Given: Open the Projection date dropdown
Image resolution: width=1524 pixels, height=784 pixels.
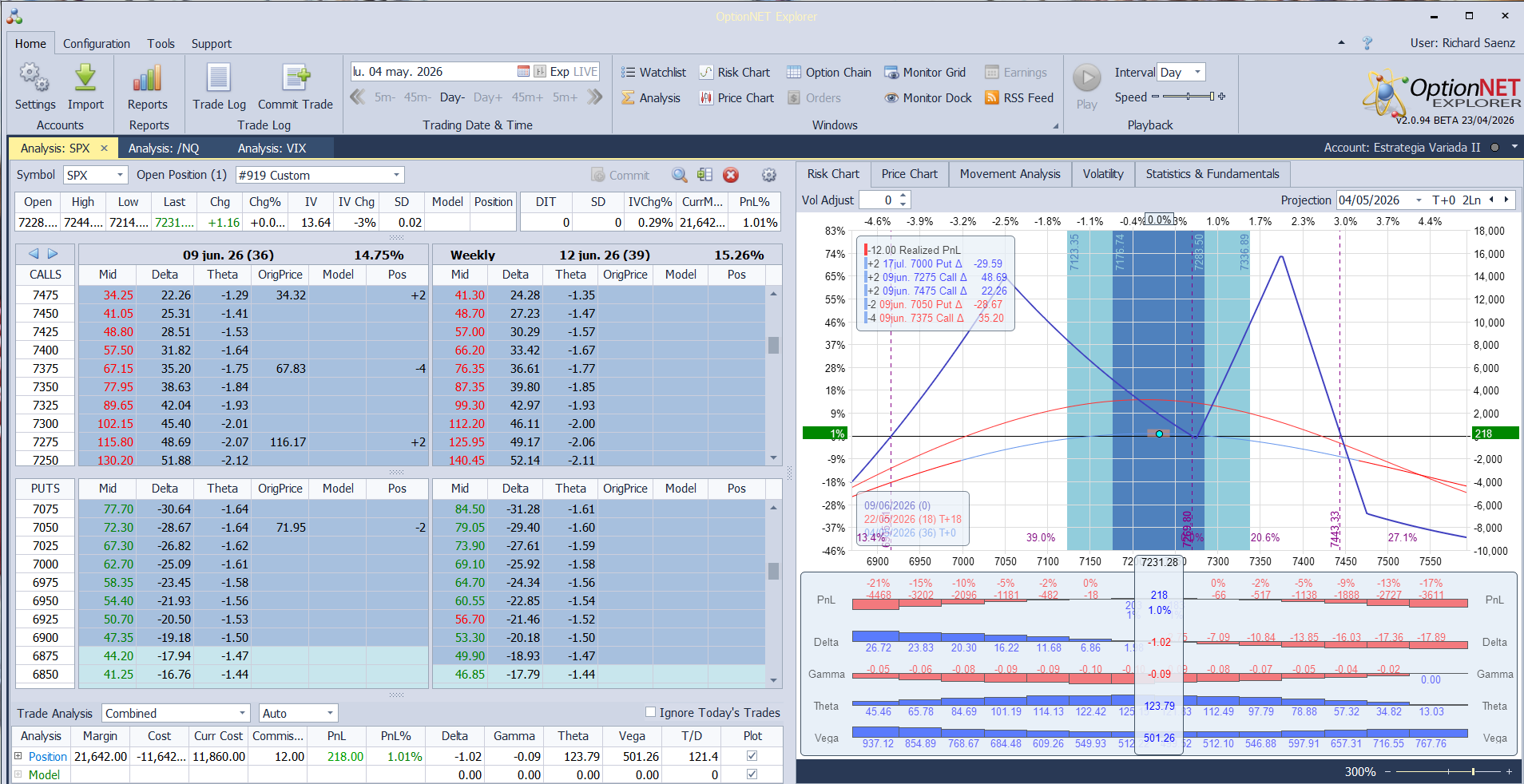Looking at the screenshot, I should pyautogui.click(x=1419, y=200).
